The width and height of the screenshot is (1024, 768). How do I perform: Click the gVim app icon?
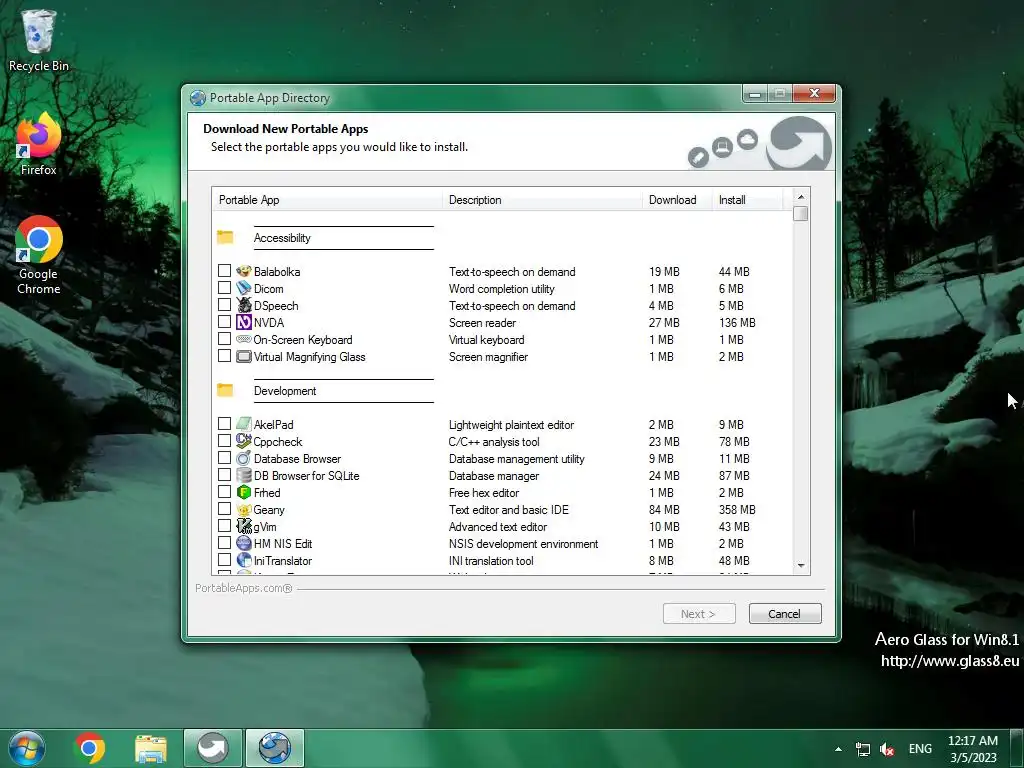[x=244, y=526]
